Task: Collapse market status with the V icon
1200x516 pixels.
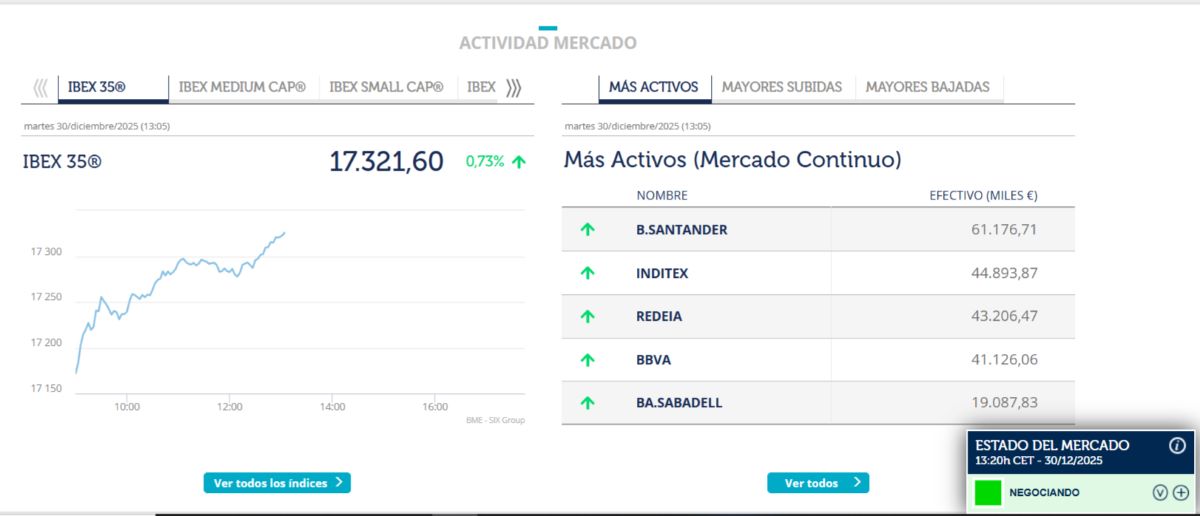Action: click(x=1160, y=492)
